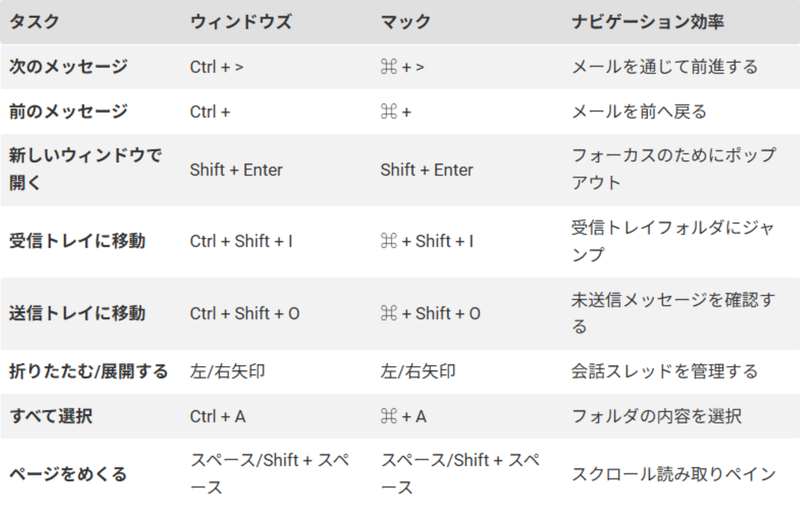Click the "Ctrl + >" Windows shortcut cell
This screenshot has height=508, width=800.
click(x=217, y=68)
